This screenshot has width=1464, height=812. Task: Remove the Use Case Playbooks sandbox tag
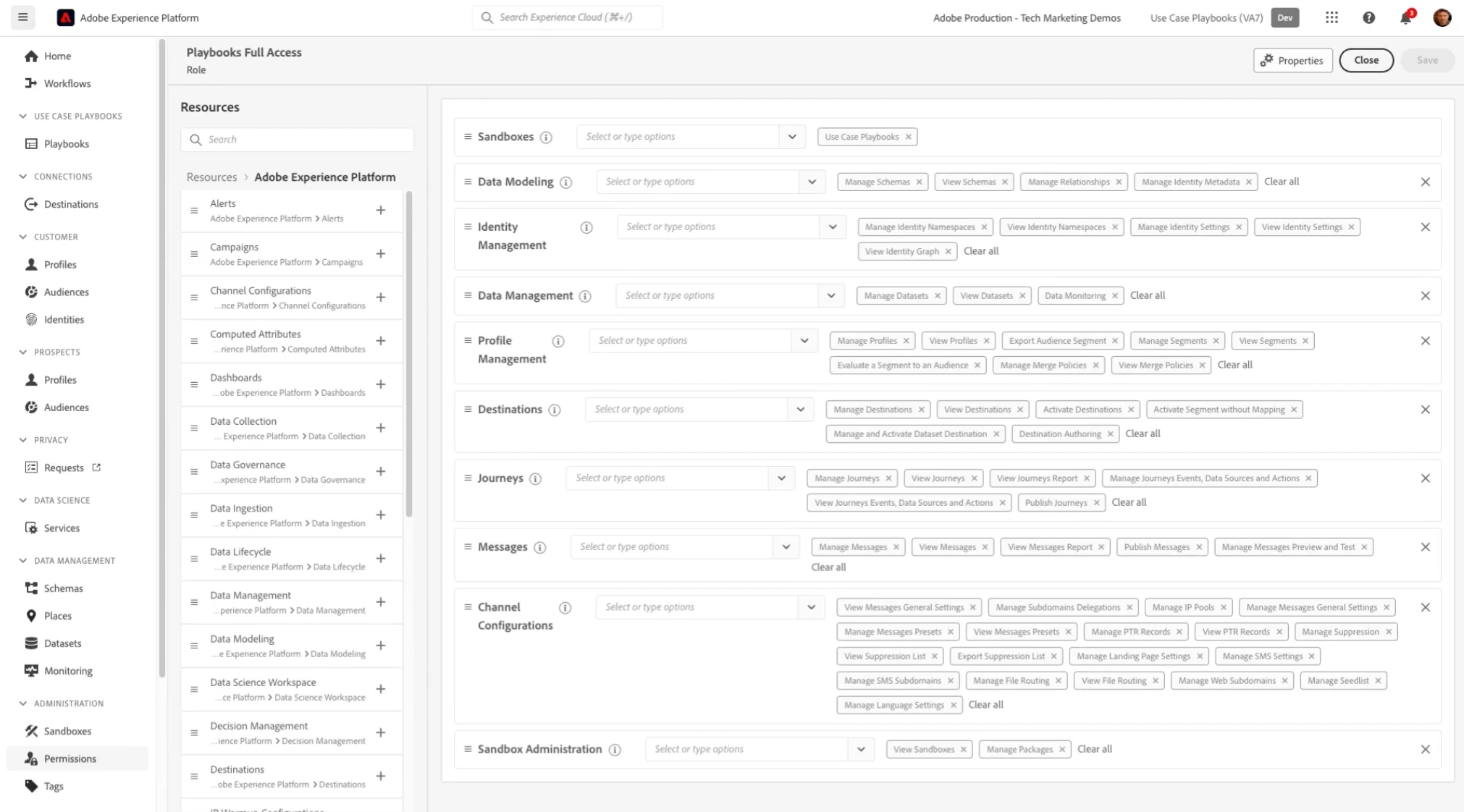tap(909, 137)
